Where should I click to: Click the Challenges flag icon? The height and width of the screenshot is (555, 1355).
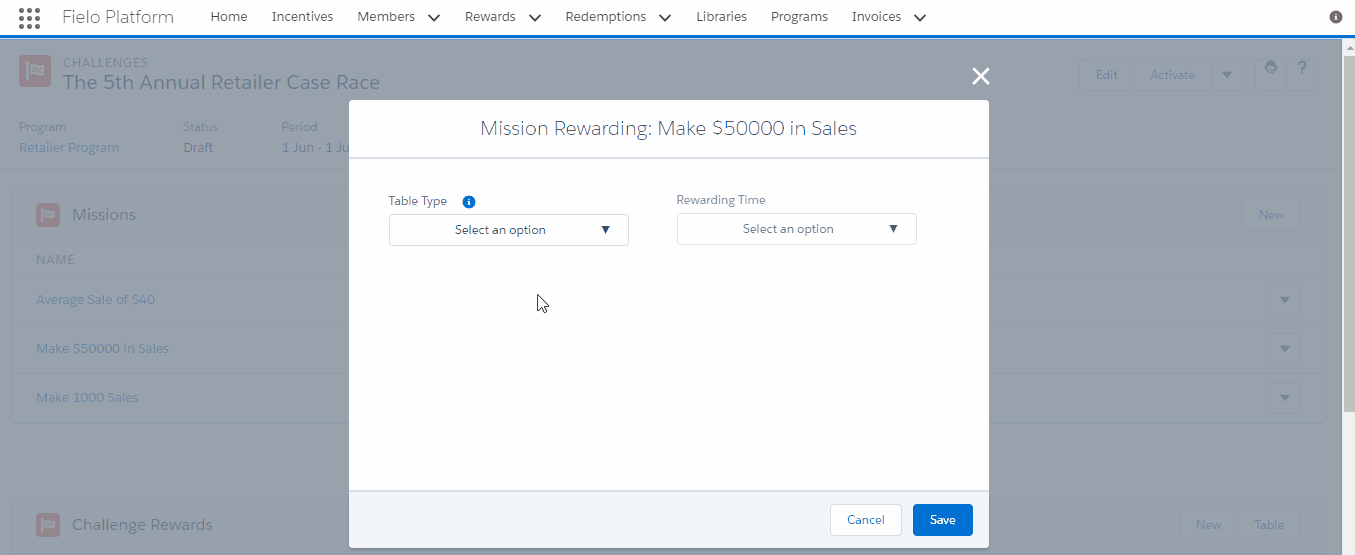[x=35, y=72]
